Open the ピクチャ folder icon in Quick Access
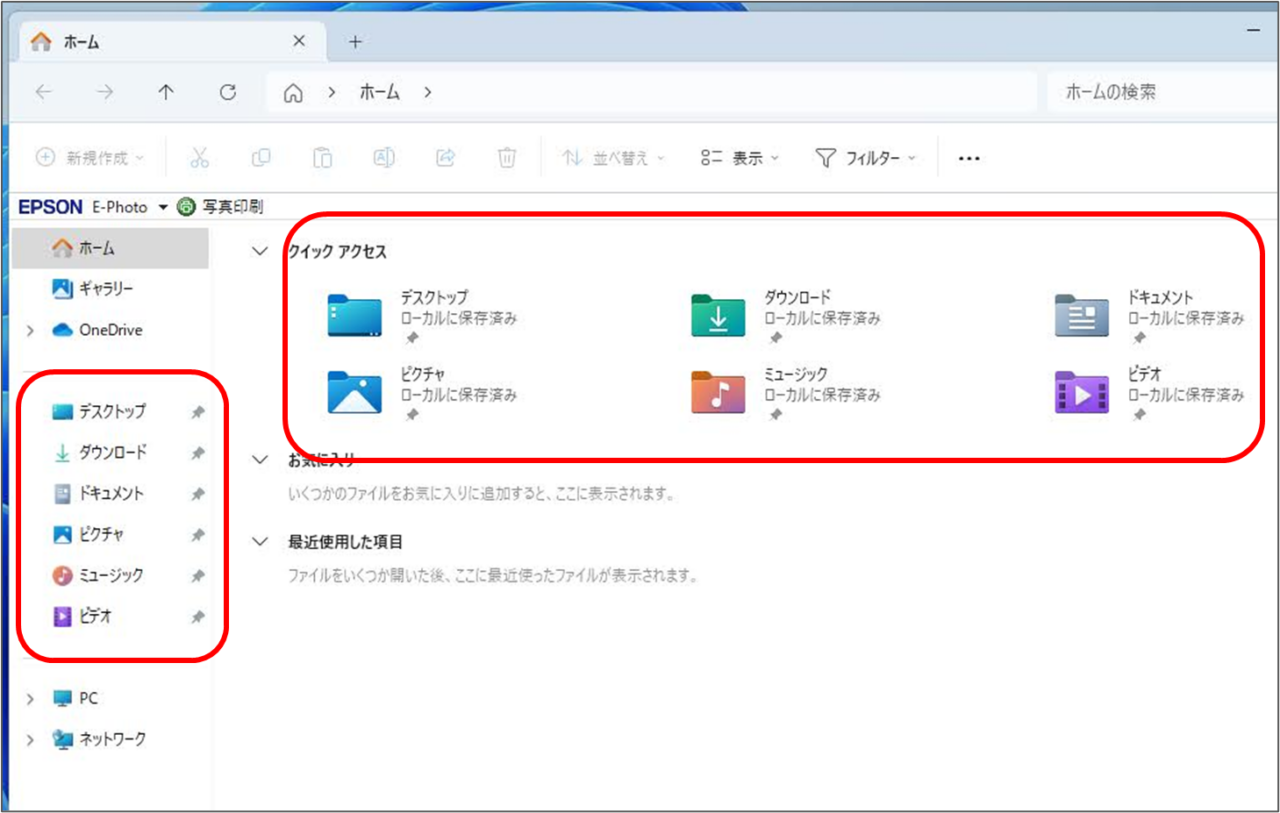Viewport: 1280px width, 813px height. [355, 391]
